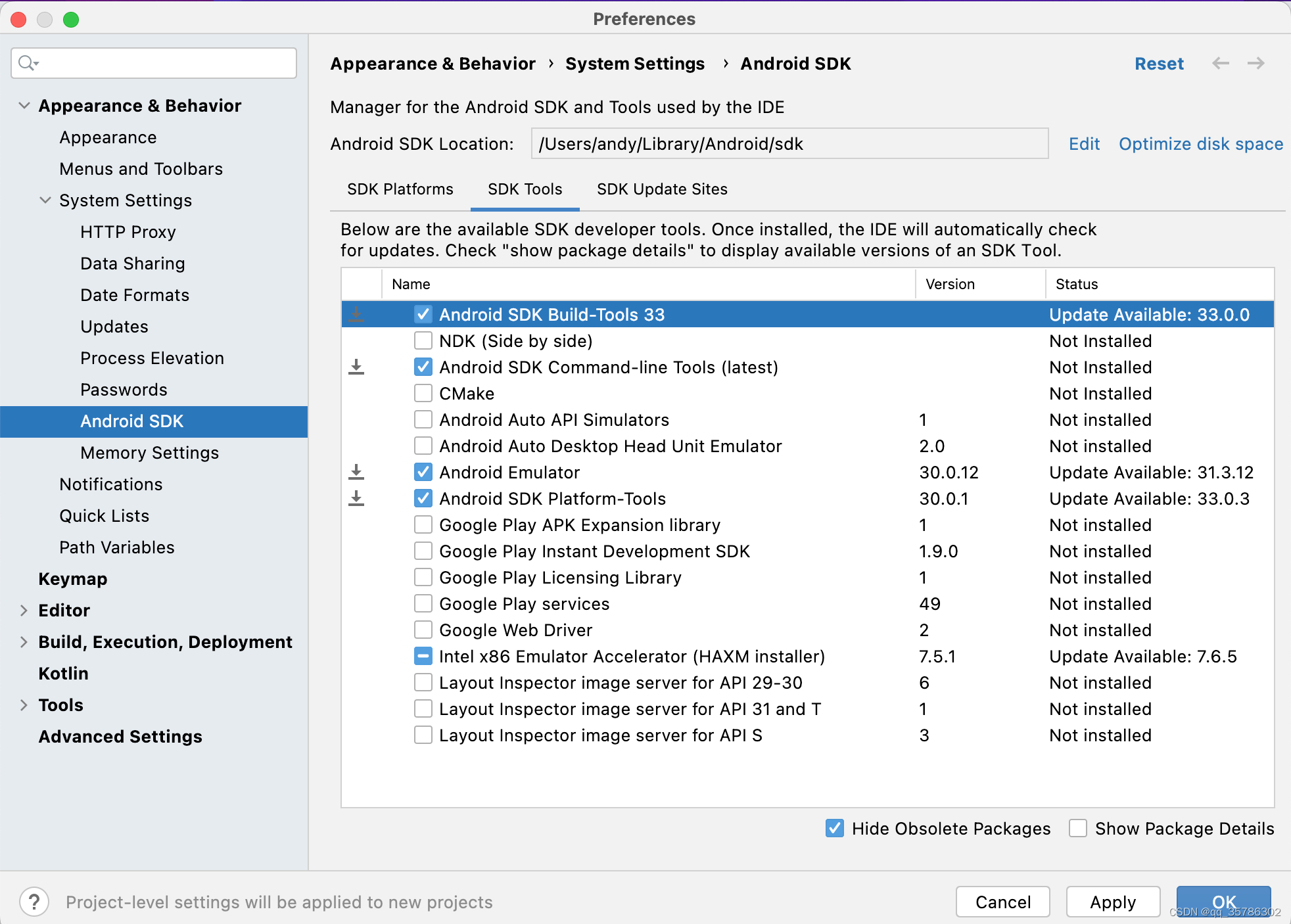Click the forward navigation arrow
Image resolution: width=1291 pixels, height=924 pixels.
[1256, 63]
